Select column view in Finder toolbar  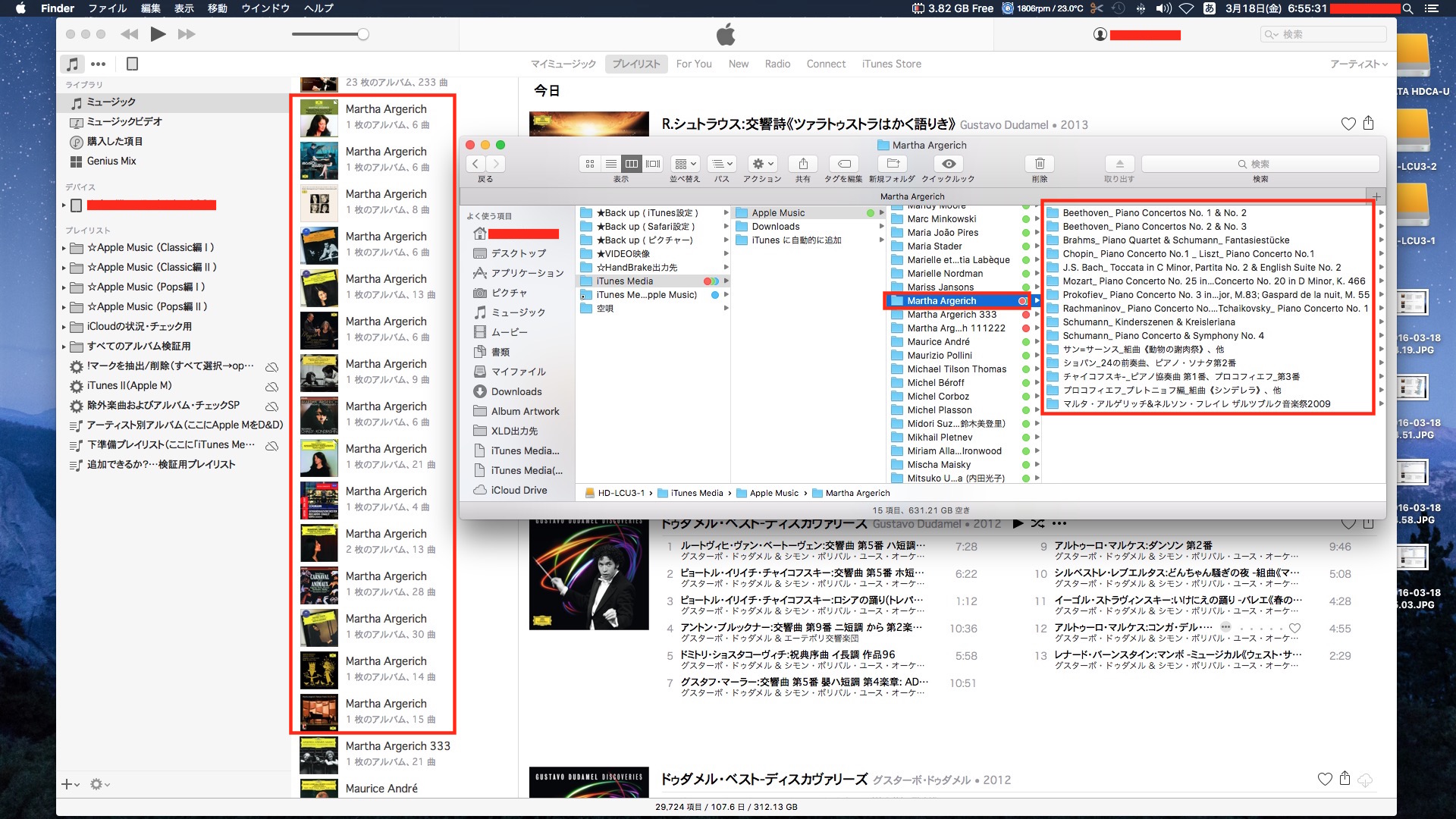pos(631,164)
